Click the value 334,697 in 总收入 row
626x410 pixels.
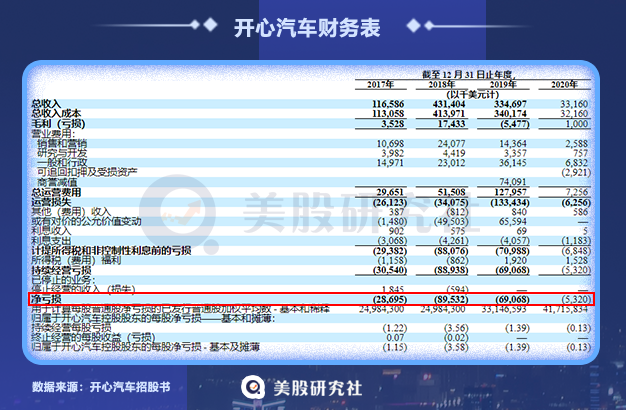(510, 104)
